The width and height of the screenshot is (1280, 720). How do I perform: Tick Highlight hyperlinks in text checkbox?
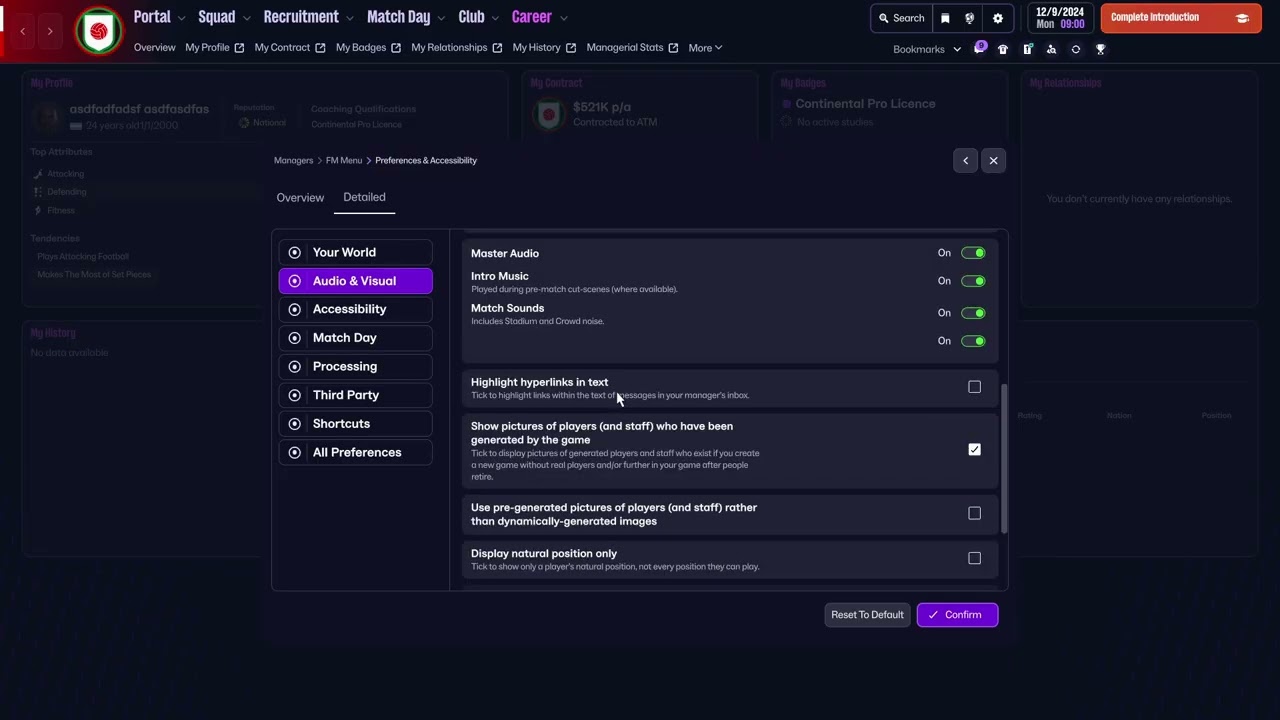974,387
